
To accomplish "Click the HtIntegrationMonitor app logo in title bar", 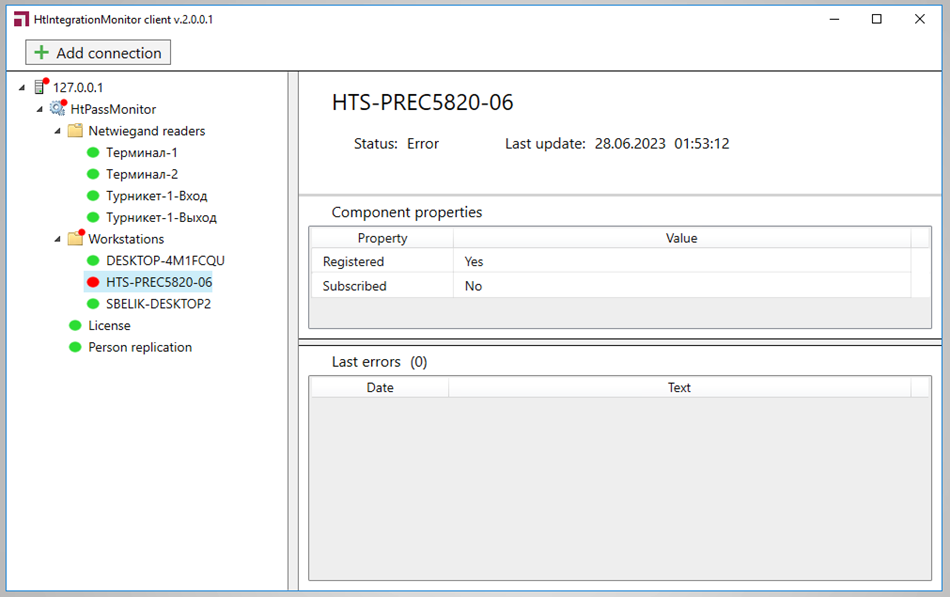I will point(21,19).
